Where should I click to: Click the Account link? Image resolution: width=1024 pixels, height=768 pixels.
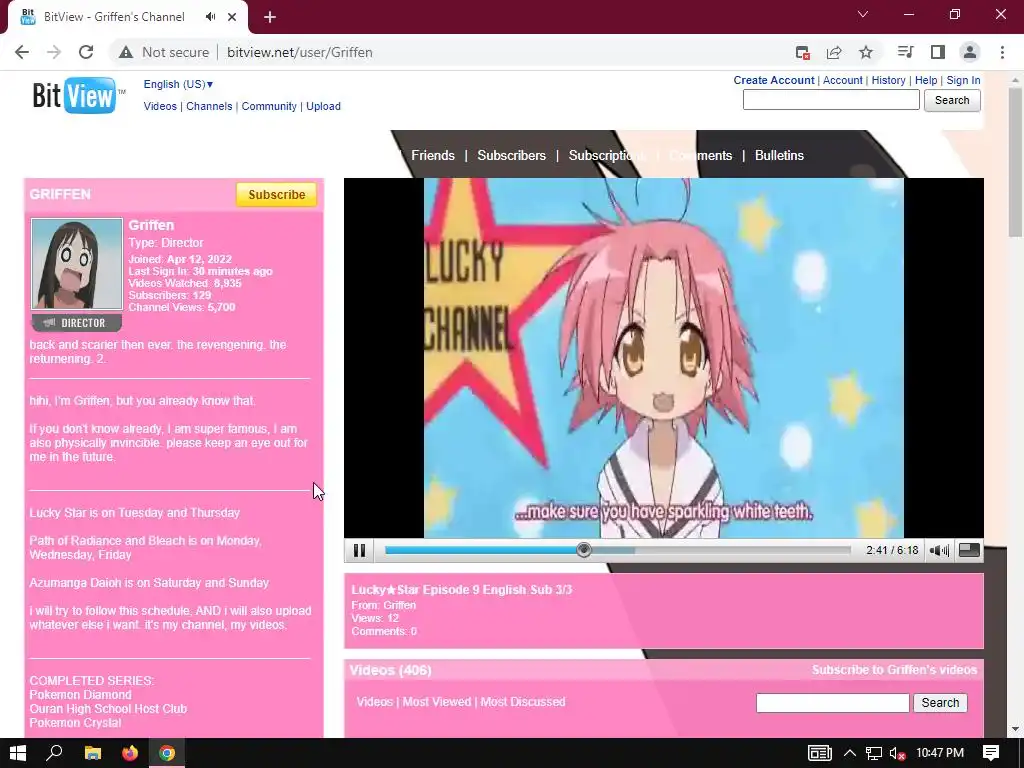click(842, 80)
